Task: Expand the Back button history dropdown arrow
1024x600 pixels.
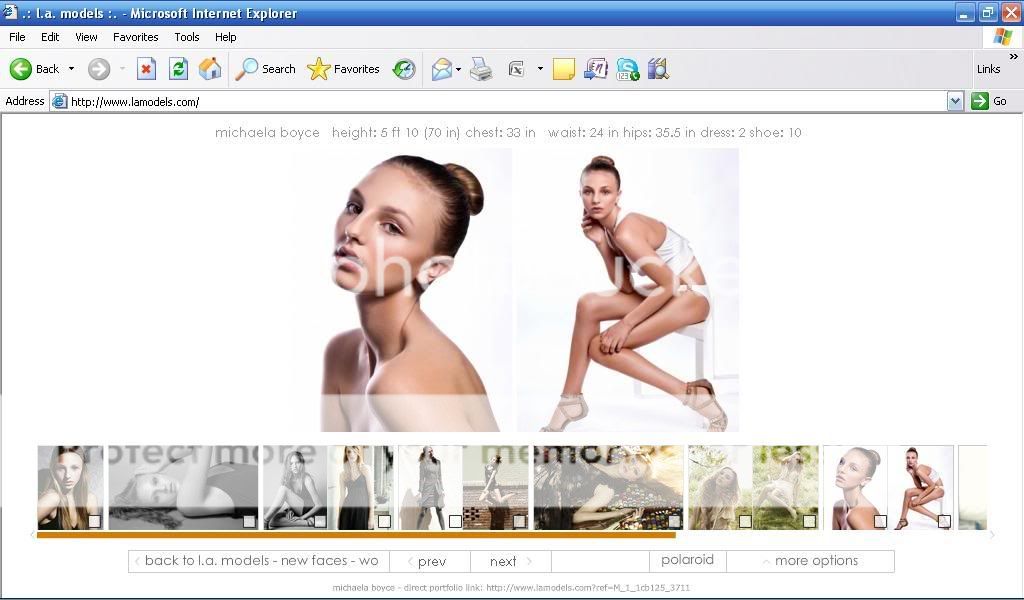Action: tap(71, 69)
